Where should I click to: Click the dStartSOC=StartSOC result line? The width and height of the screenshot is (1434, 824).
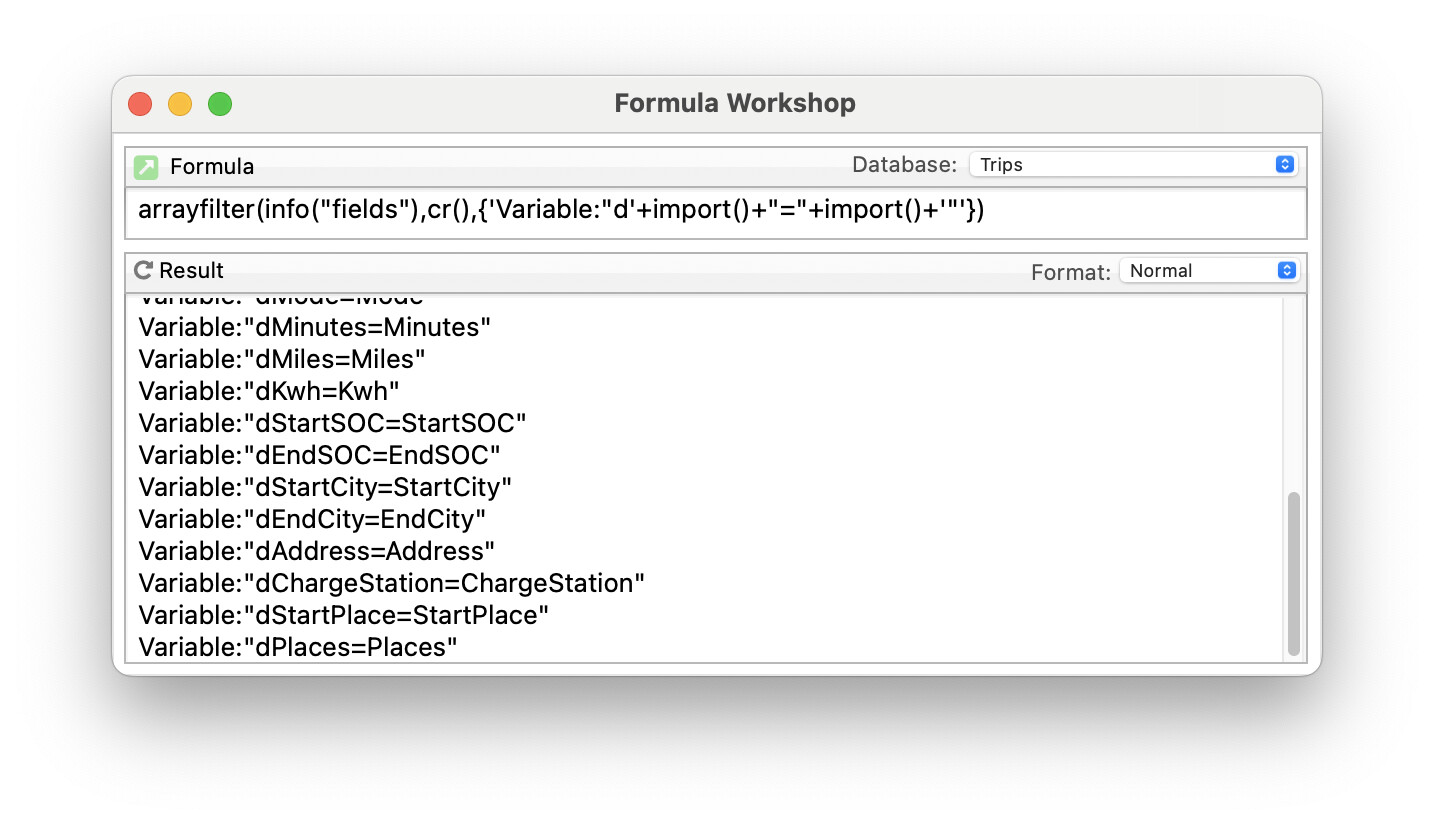coord(332,423)
